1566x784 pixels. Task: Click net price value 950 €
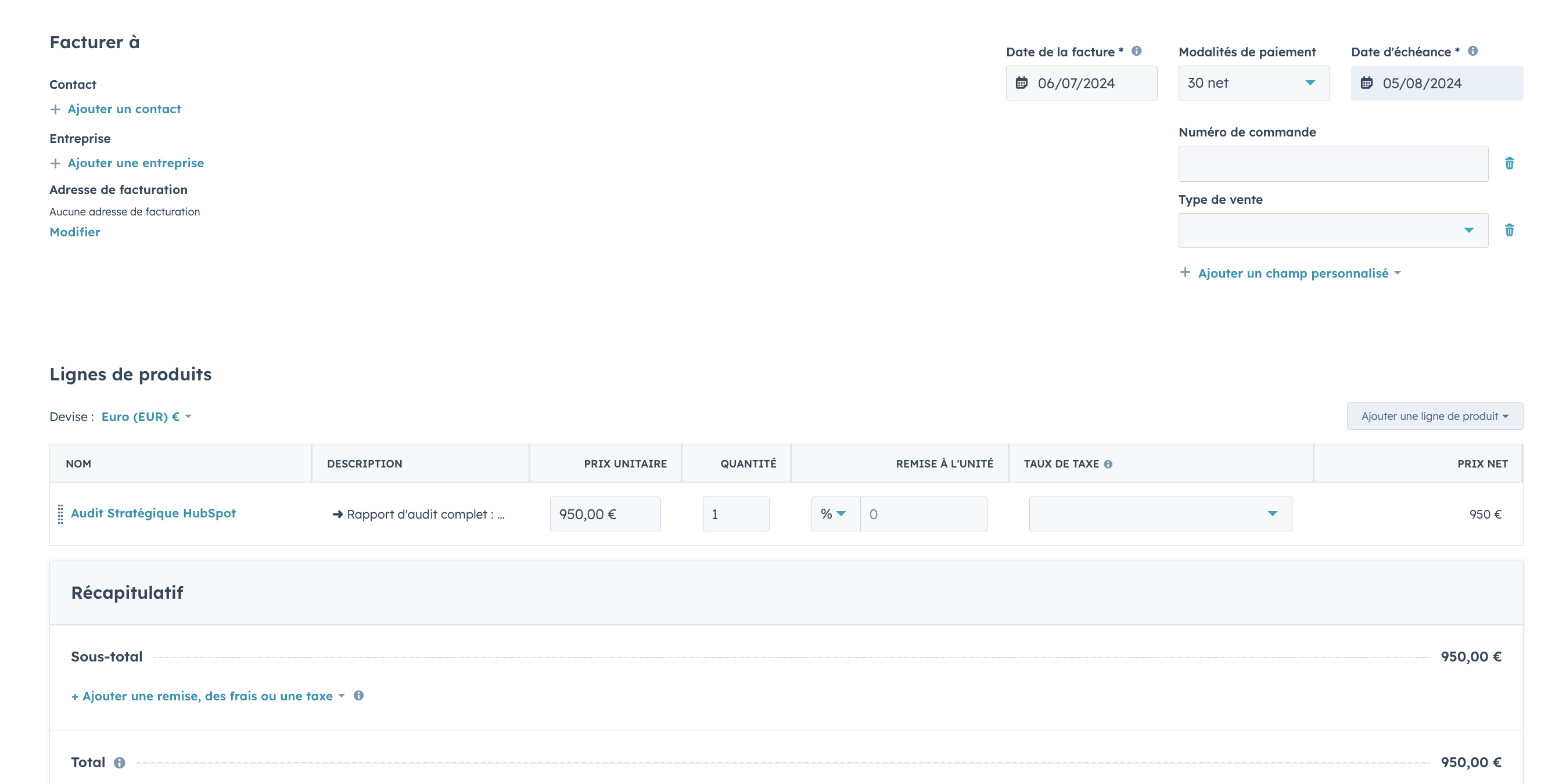coord(1485,515)
